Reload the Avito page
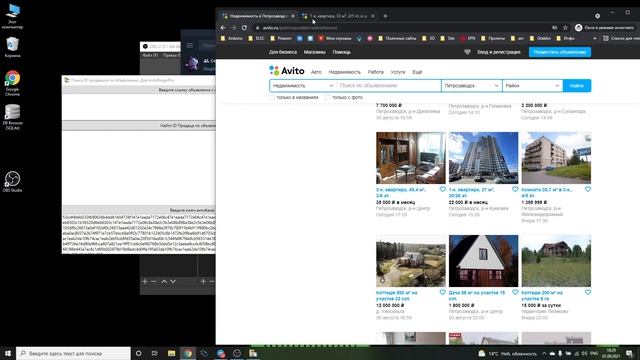 244,28
